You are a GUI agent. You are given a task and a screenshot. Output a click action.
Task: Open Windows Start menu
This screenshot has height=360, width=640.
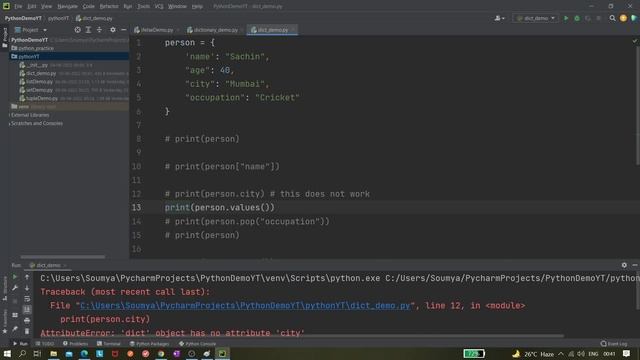coord(7,353)
